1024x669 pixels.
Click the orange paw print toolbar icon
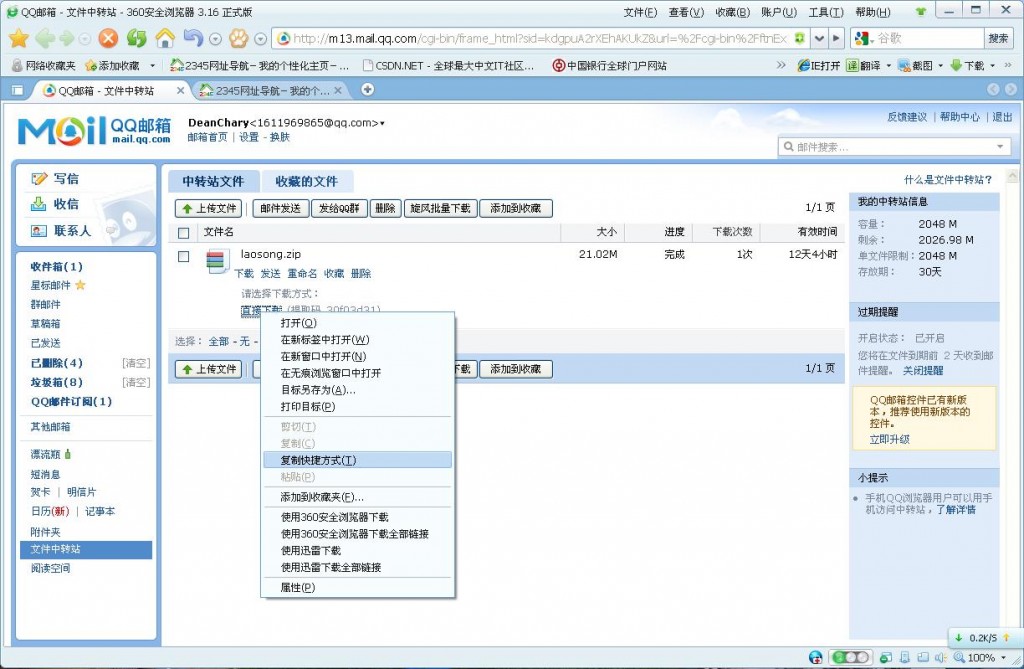(238, 39)
